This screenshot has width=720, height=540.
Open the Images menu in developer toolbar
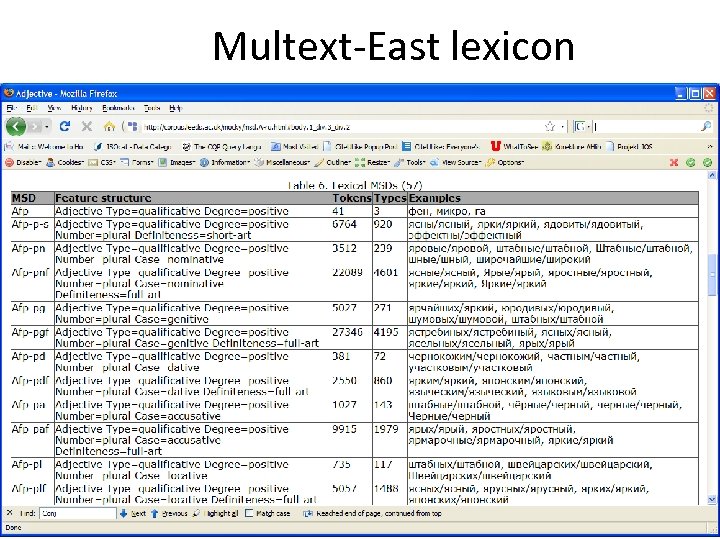(177, 163)
